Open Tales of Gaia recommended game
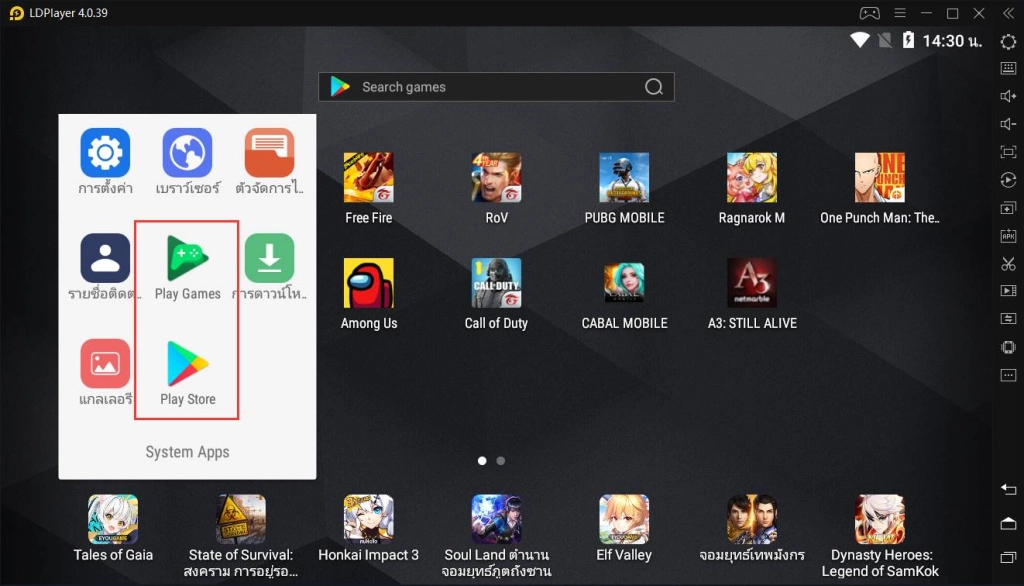This screenshot has width=1024, height=586. coord(113,519)
